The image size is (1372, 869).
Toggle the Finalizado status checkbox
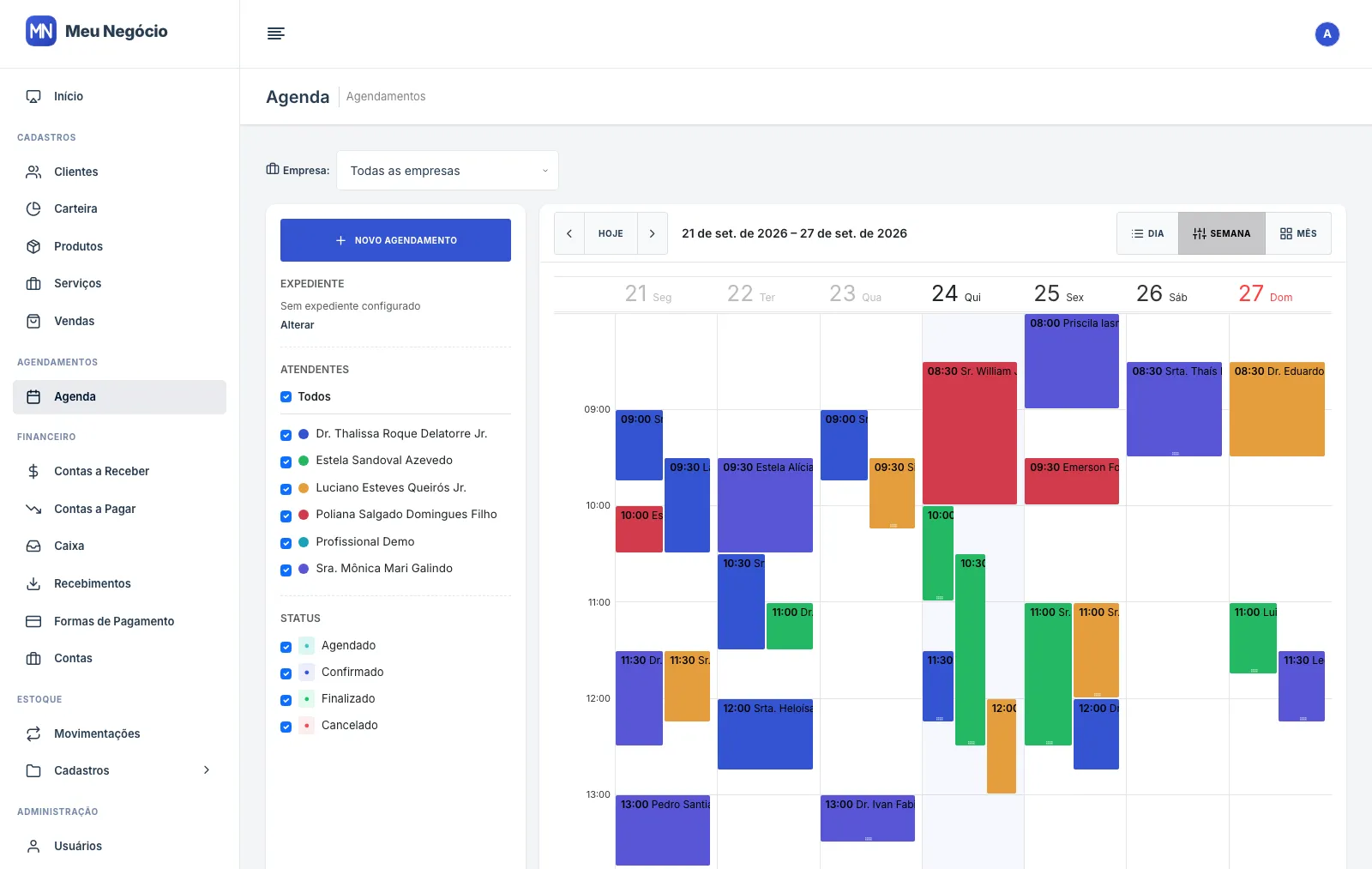pyautogui.click(x=286, y=700)
